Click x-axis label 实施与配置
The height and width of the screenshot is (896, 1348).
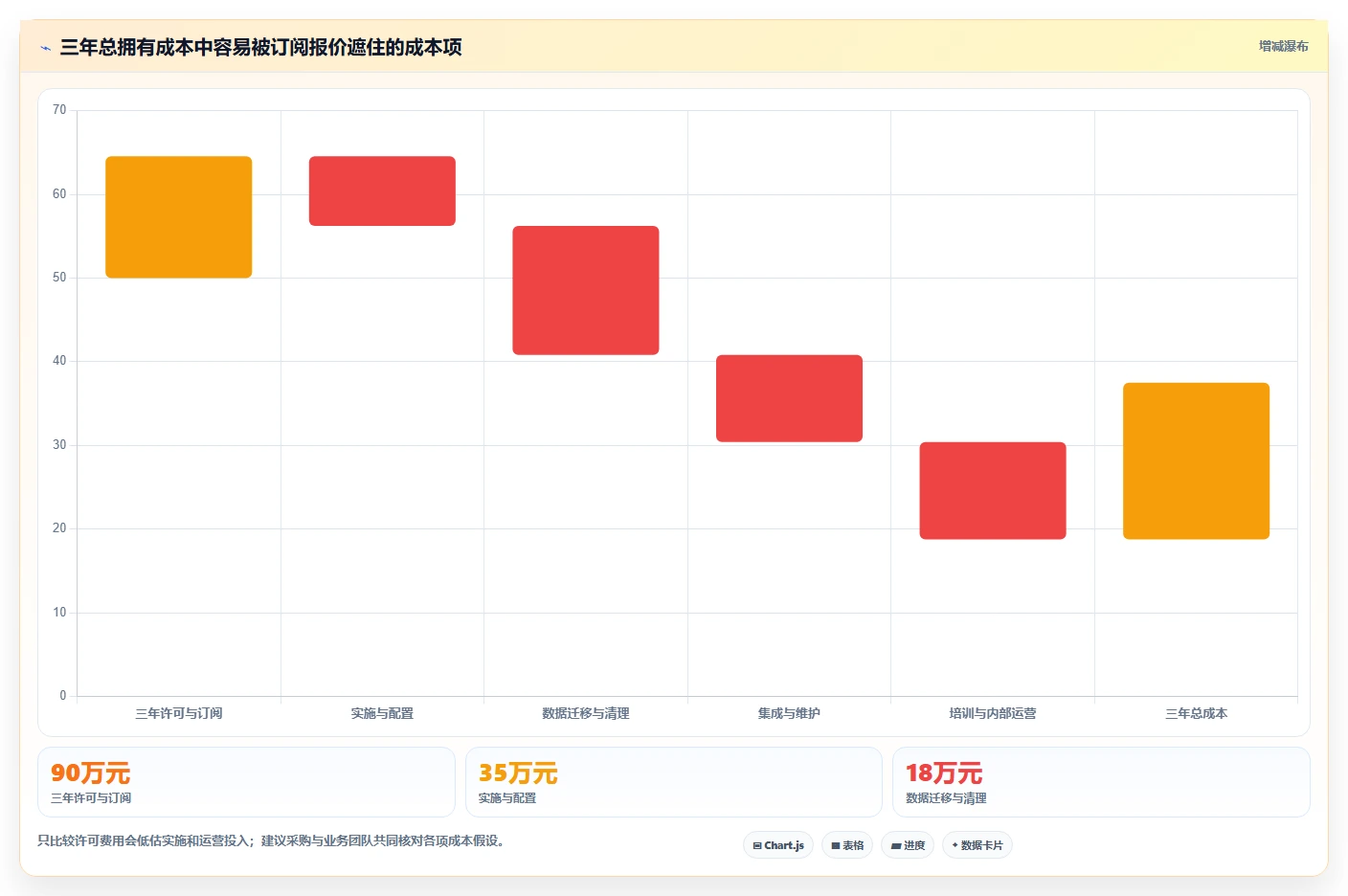coord(382,713)
